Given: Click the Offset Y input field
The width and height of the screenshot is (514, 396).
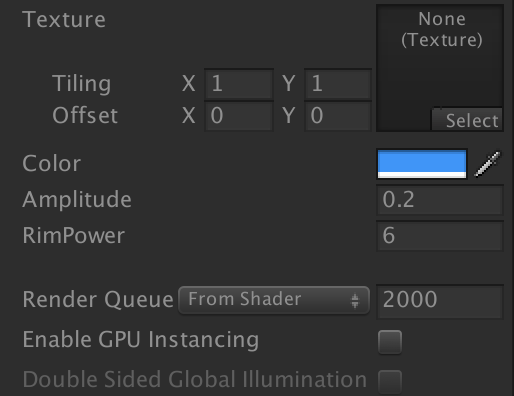Looking at the screenshot, I should pos(338,116).
